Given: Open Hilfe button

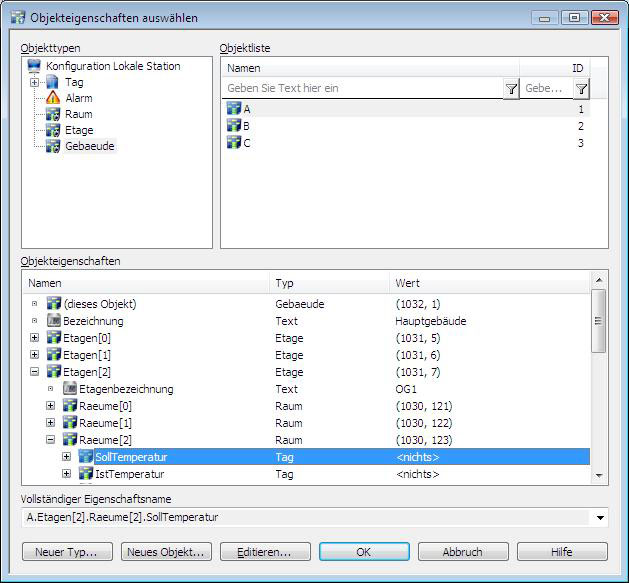Looking at the screenshot, I should (x=562, y=552).
